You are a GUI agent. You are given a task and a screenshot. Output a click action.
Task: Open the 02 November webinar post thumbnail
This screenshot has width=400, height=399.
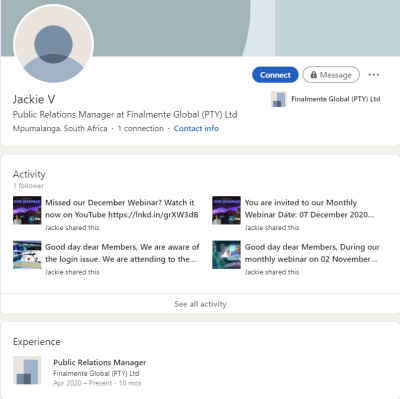tap(226, 255)
